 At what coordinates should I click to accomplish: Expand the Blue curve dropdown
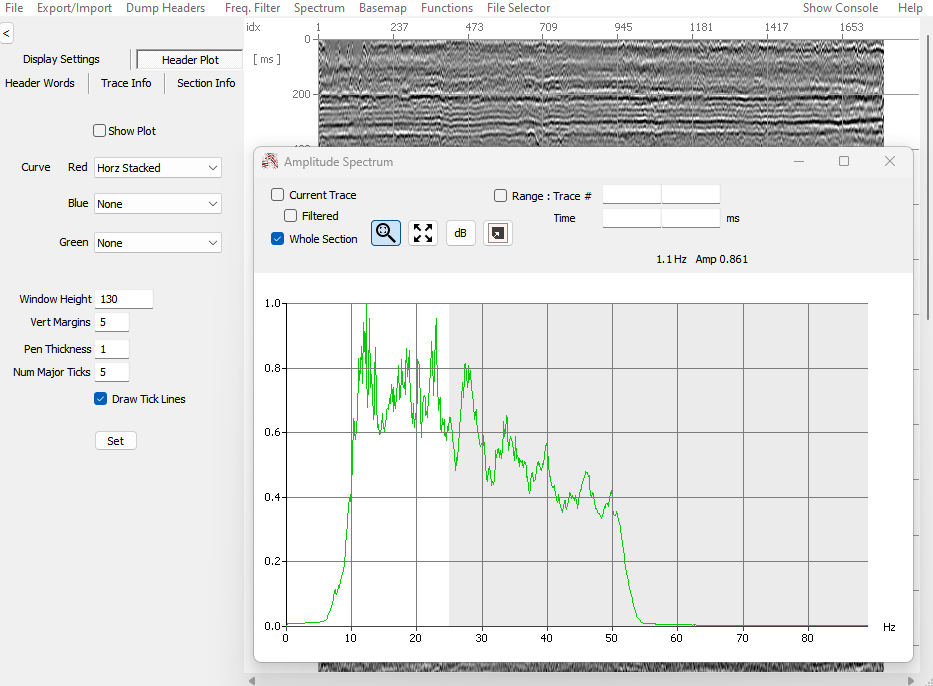click(158, 204)
